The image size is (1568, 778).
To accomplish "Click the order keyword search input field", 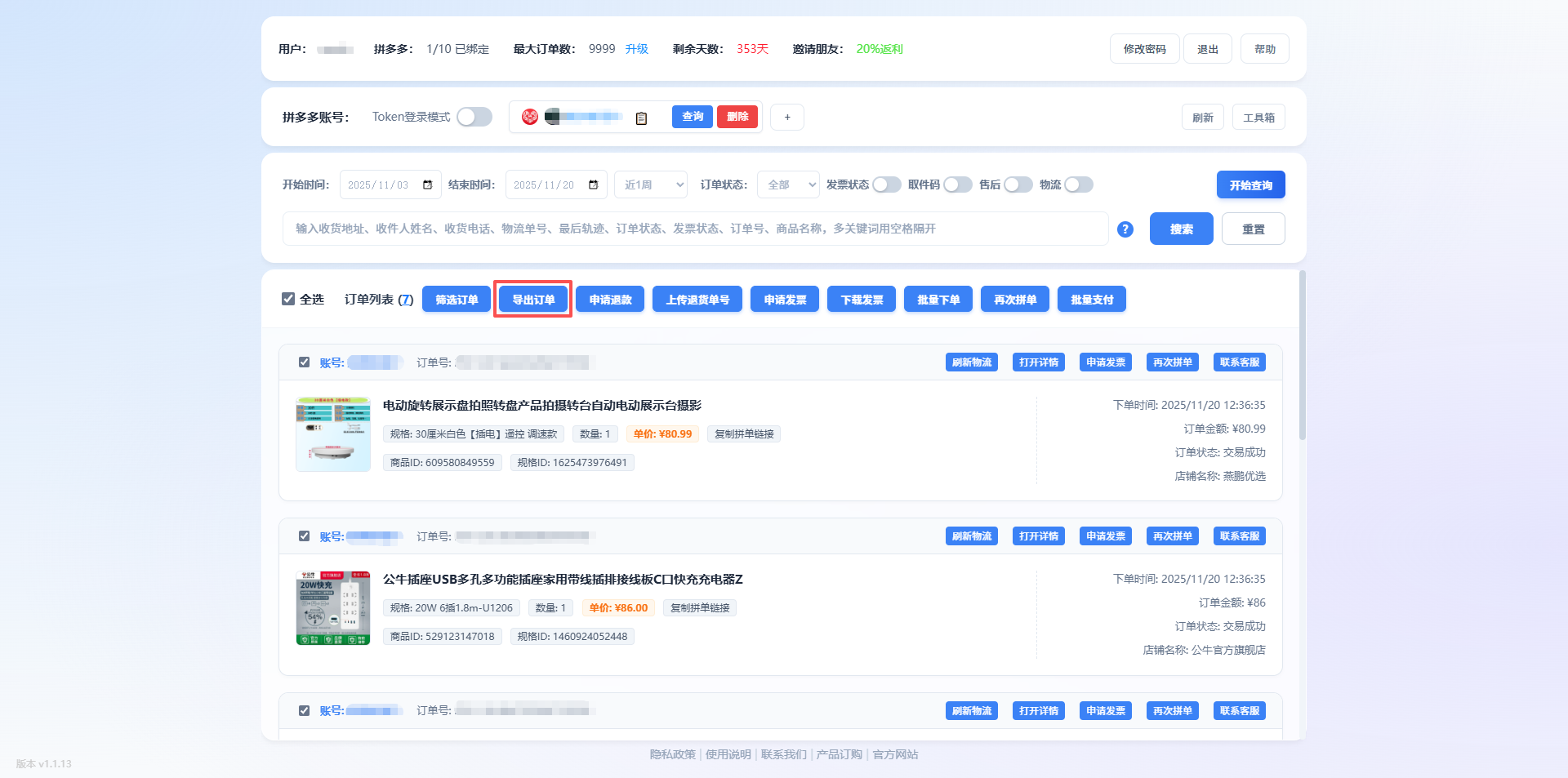I will coord(695,229).
